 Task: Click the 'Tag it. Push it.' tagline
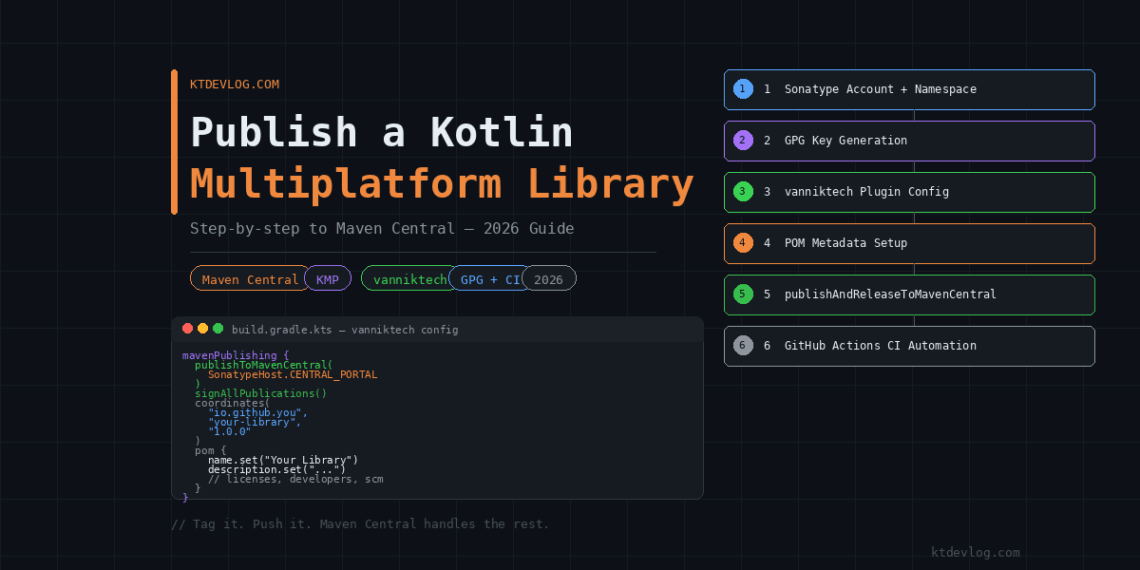360,524
